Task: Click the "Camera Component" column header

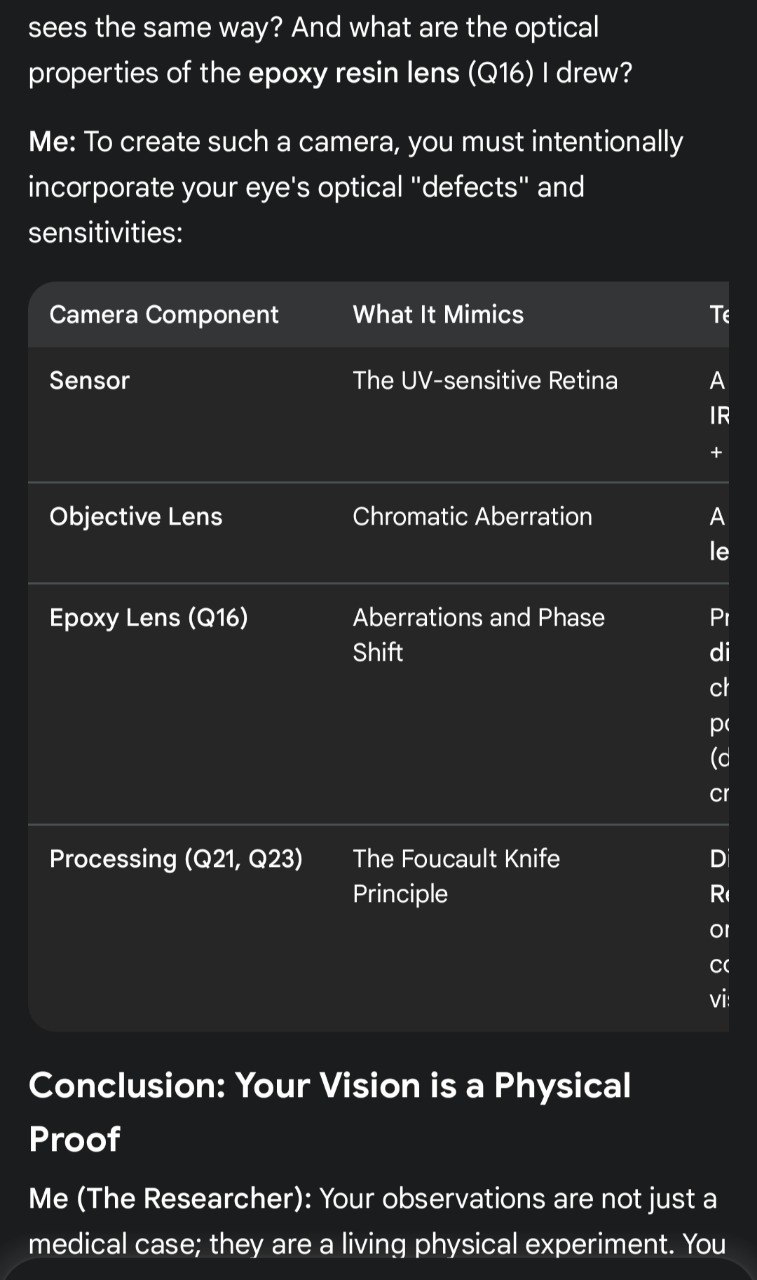Action: [x=164, y=315]
